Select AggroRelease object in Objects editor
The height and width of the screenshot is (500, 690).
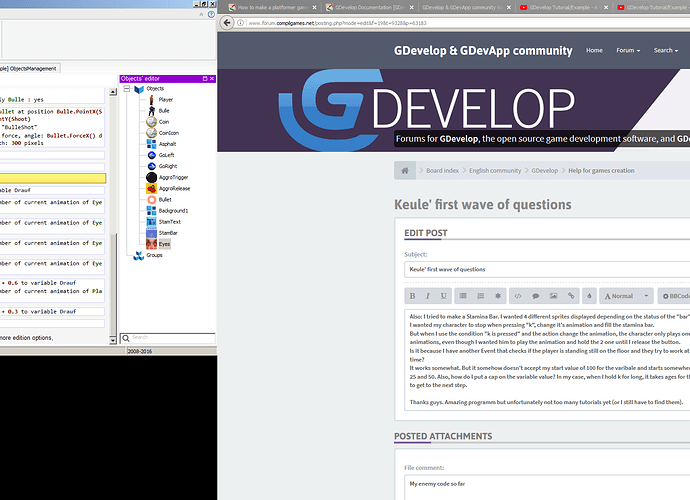click(x=174, y=188)
